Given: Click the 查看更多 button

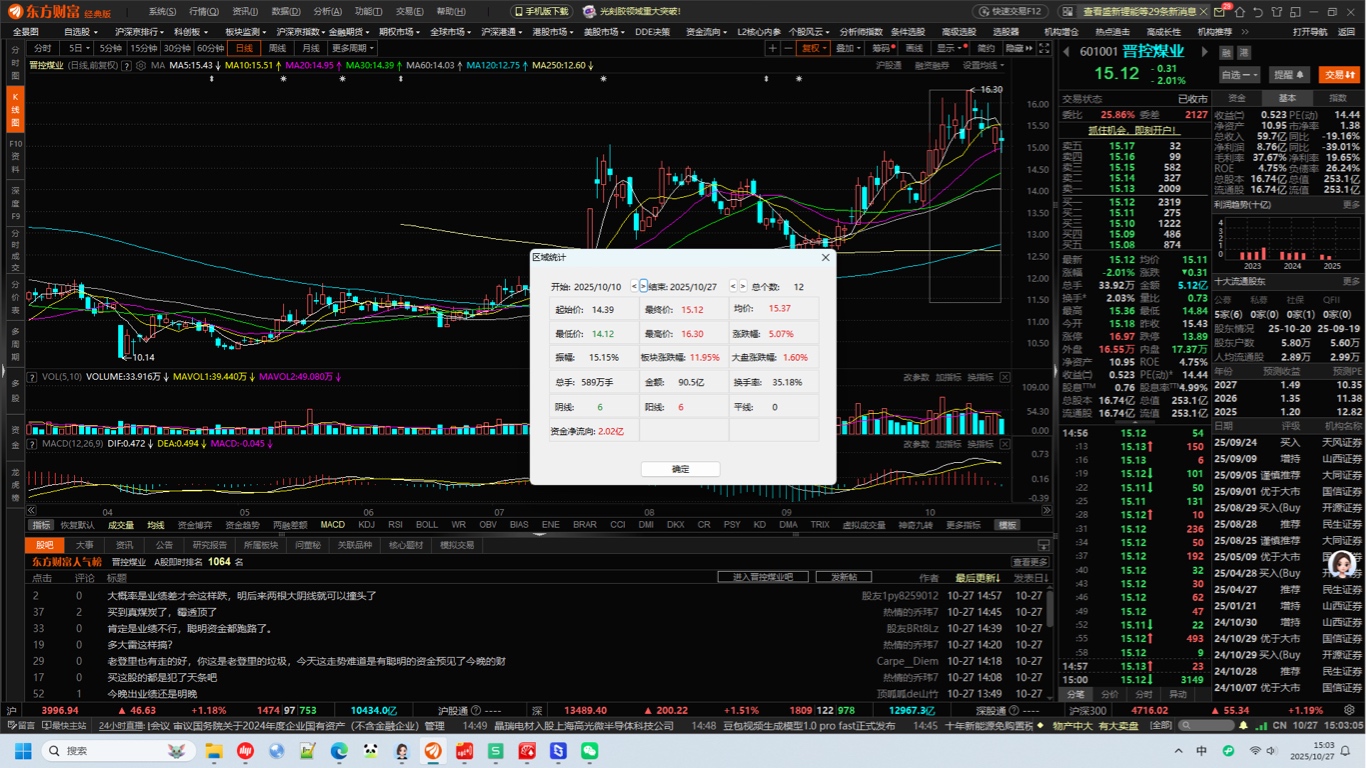Looking at the screenshot, I should coord(1030,562).
